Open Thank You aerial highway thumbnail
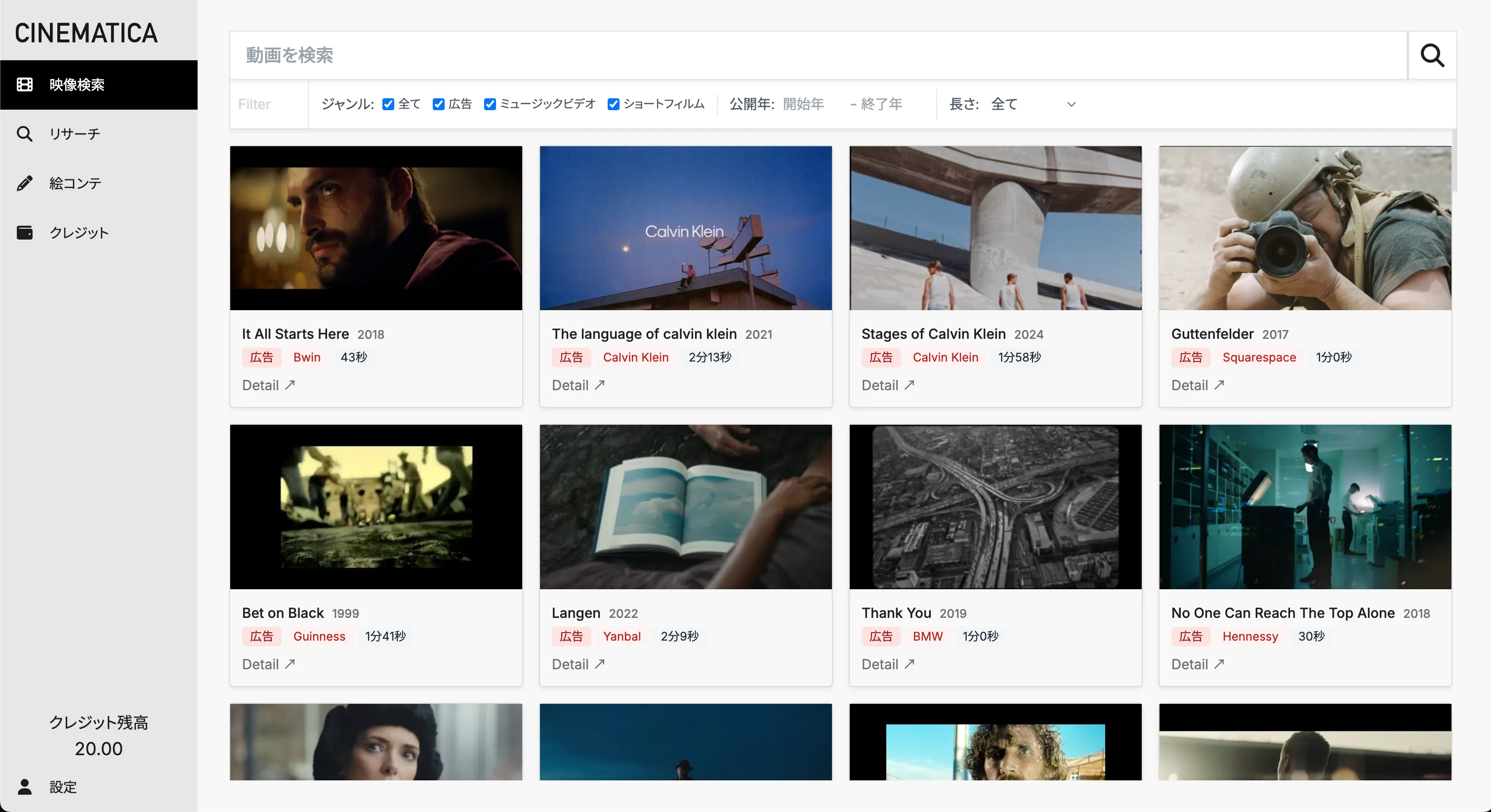Viewport: 1491px width, 812px height. (x=995, y=507)
